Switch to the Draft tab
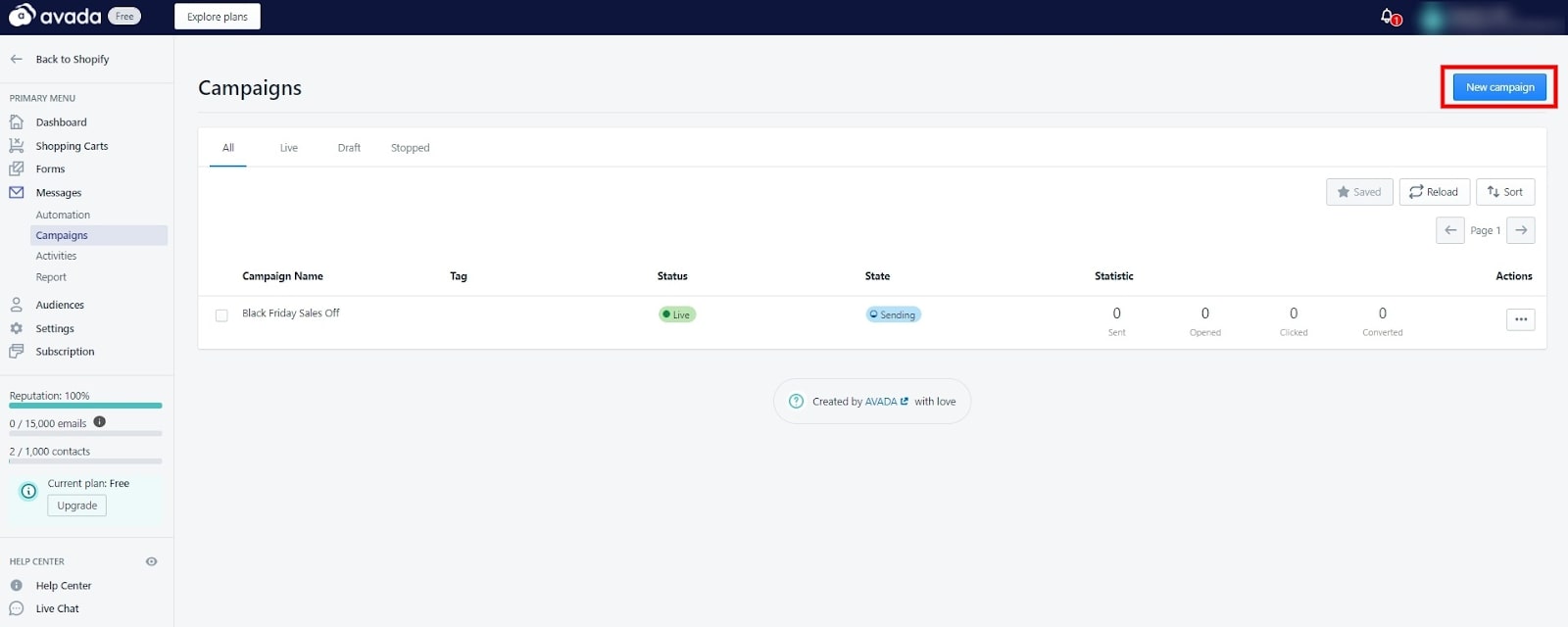Screen dimensions: 1568x627 [349, 148]
